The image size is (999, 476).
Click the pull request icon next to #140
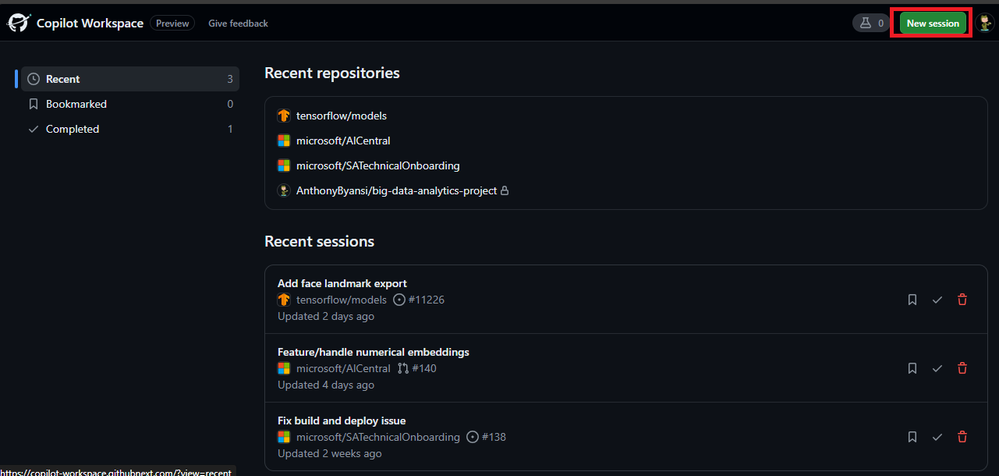tap(403, 368)
